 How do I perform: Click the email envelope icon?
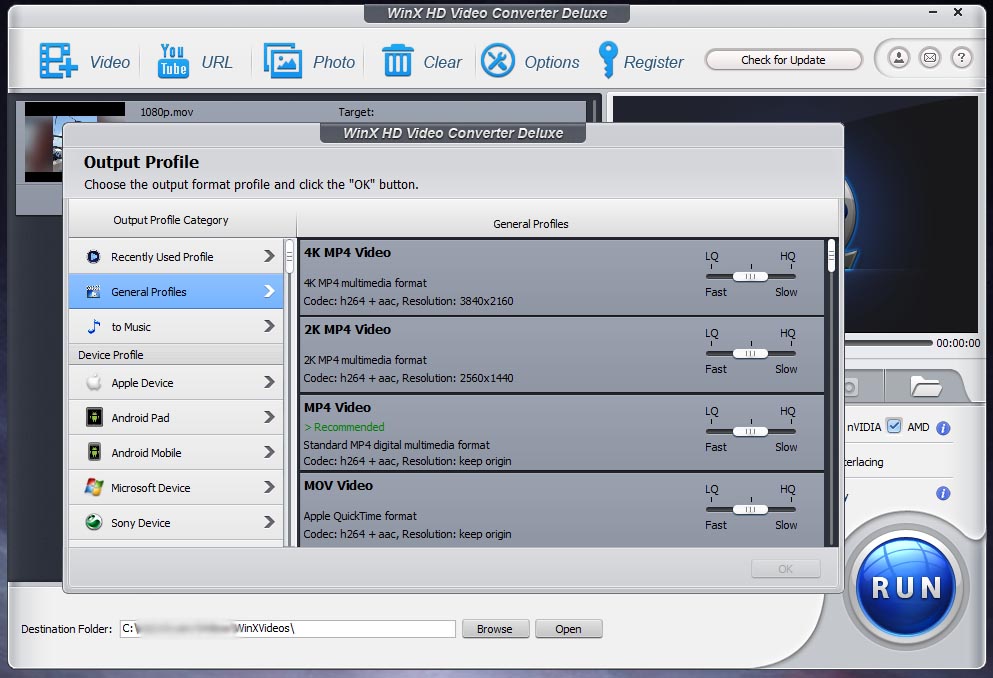(x=930, y=59)
